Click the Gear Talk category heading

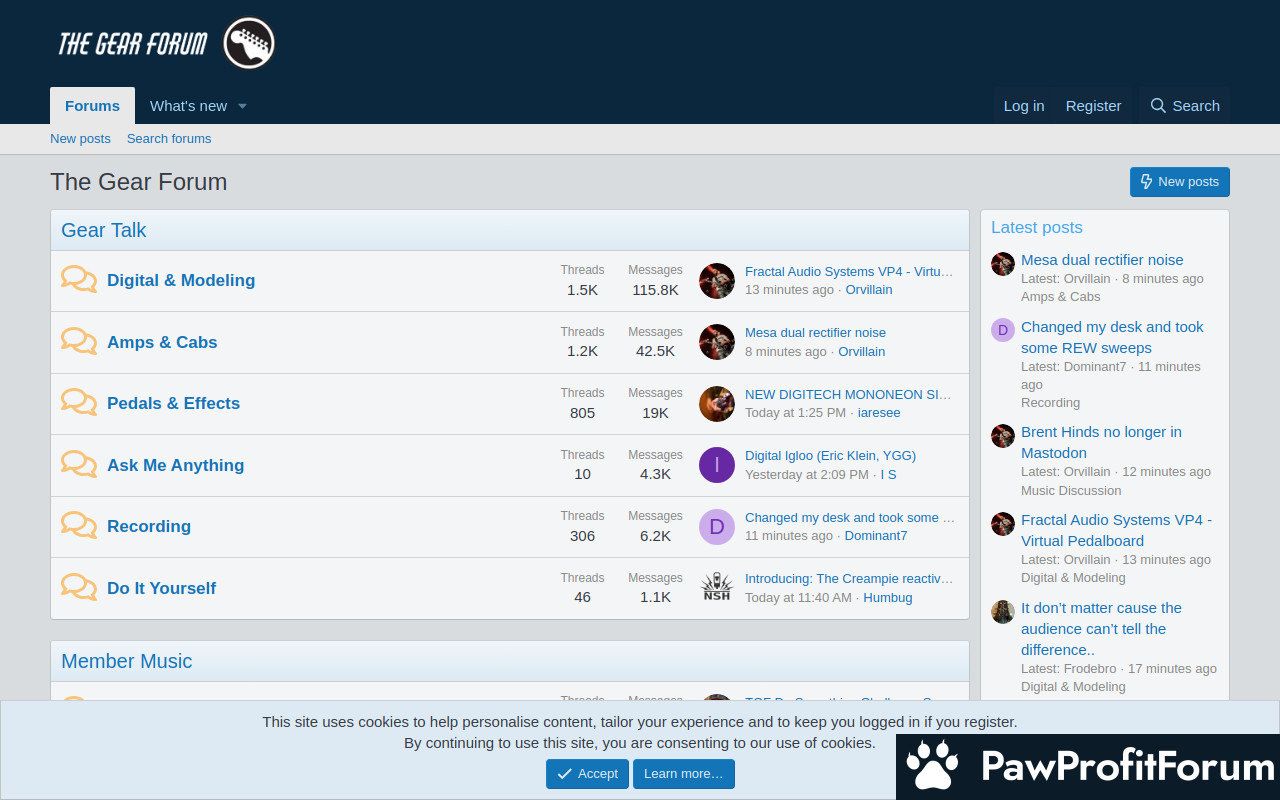(104, 230)
